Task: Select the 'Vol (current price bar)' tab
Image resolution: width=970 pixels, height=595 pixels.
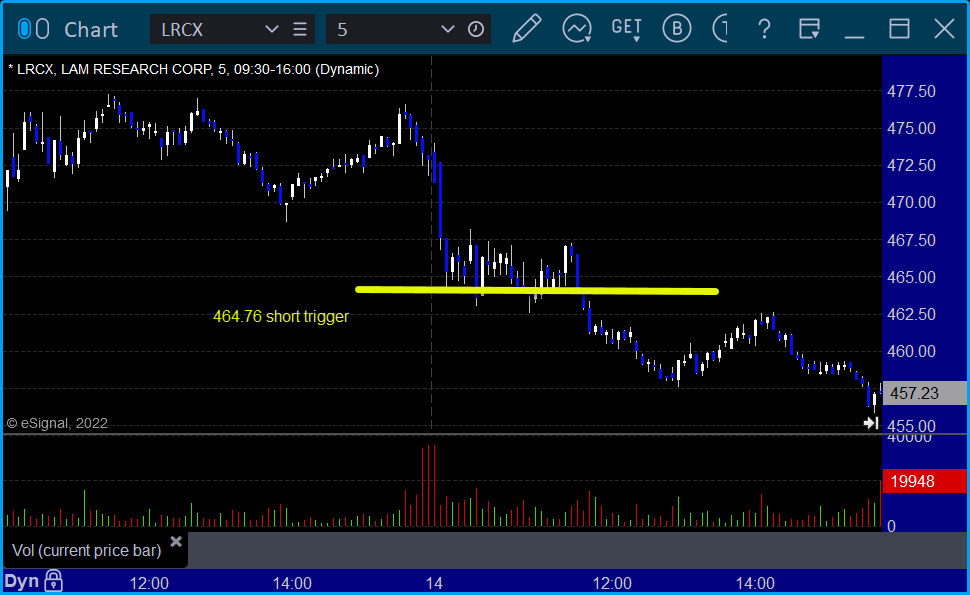Action: (x=87, y=550)
